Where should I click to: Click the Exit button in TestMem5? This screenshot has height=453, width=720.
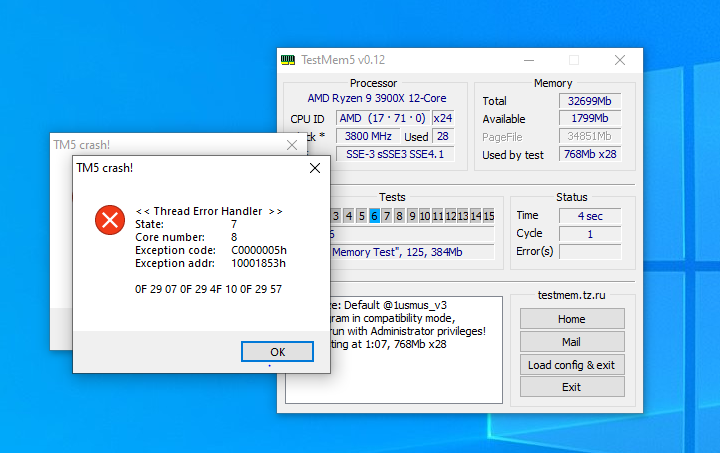click(x=572, y=387)
